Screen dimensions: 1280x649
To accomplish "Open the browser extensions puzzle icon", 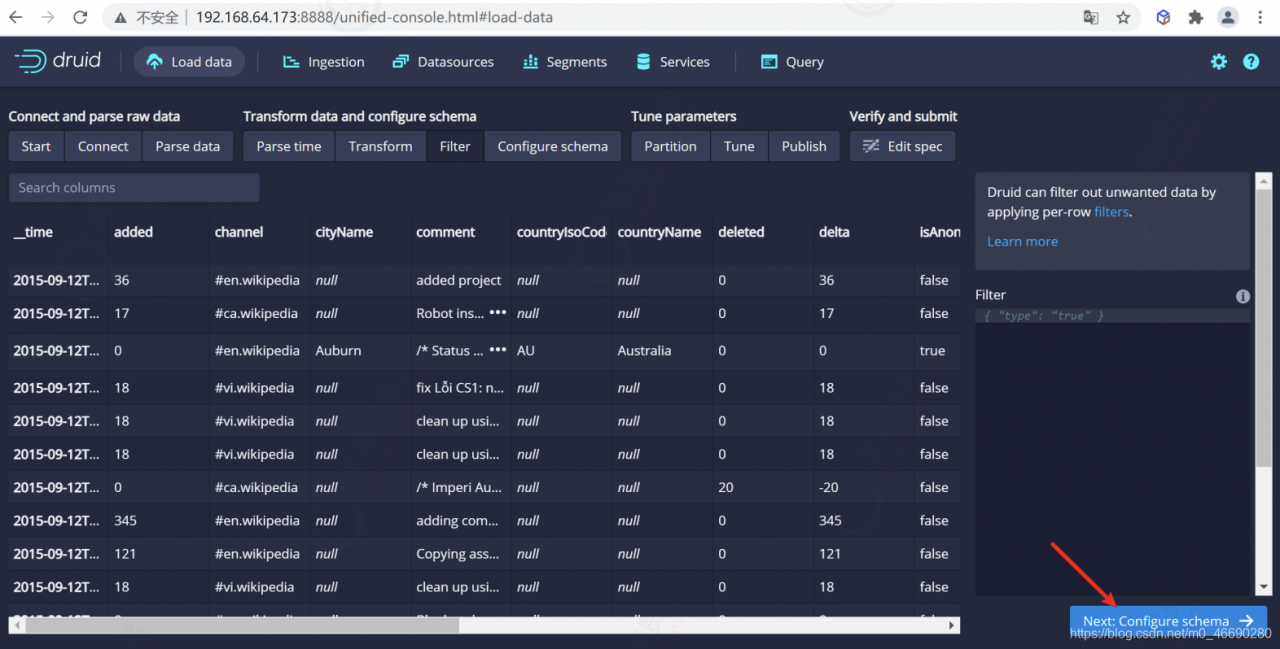I will (x=1195, y=17).
